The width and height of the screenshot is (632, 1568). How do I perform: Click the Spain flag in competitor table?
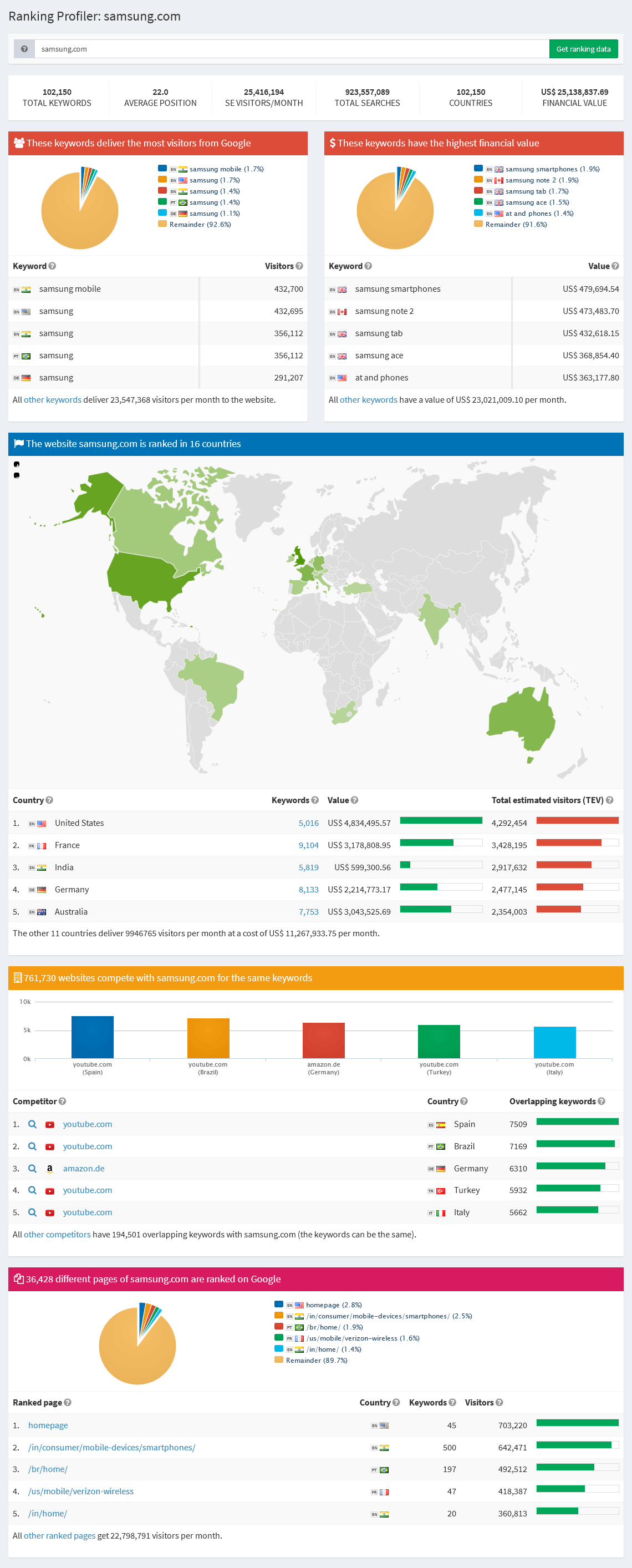pos(440,1125)
